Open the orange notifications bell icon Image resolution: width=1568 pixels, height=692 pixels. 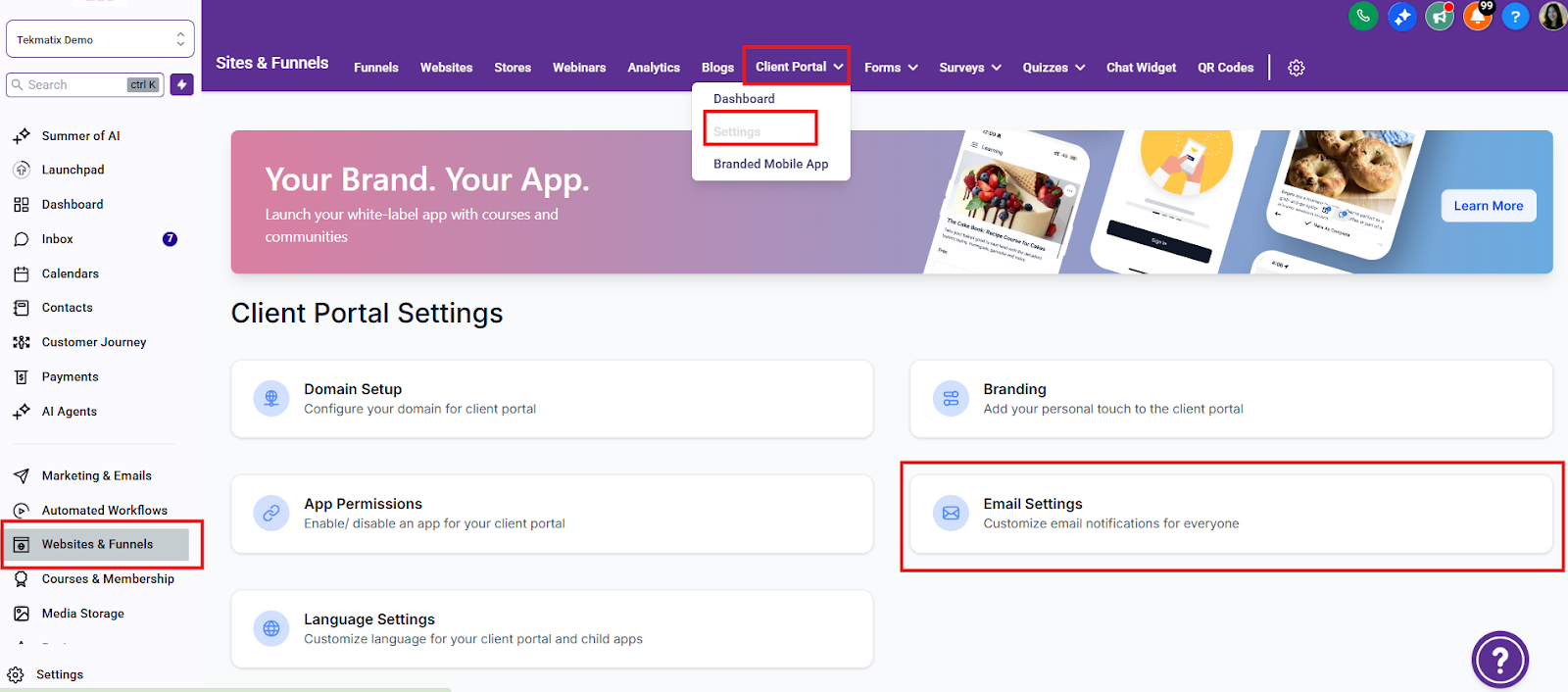click(1478, 17)
